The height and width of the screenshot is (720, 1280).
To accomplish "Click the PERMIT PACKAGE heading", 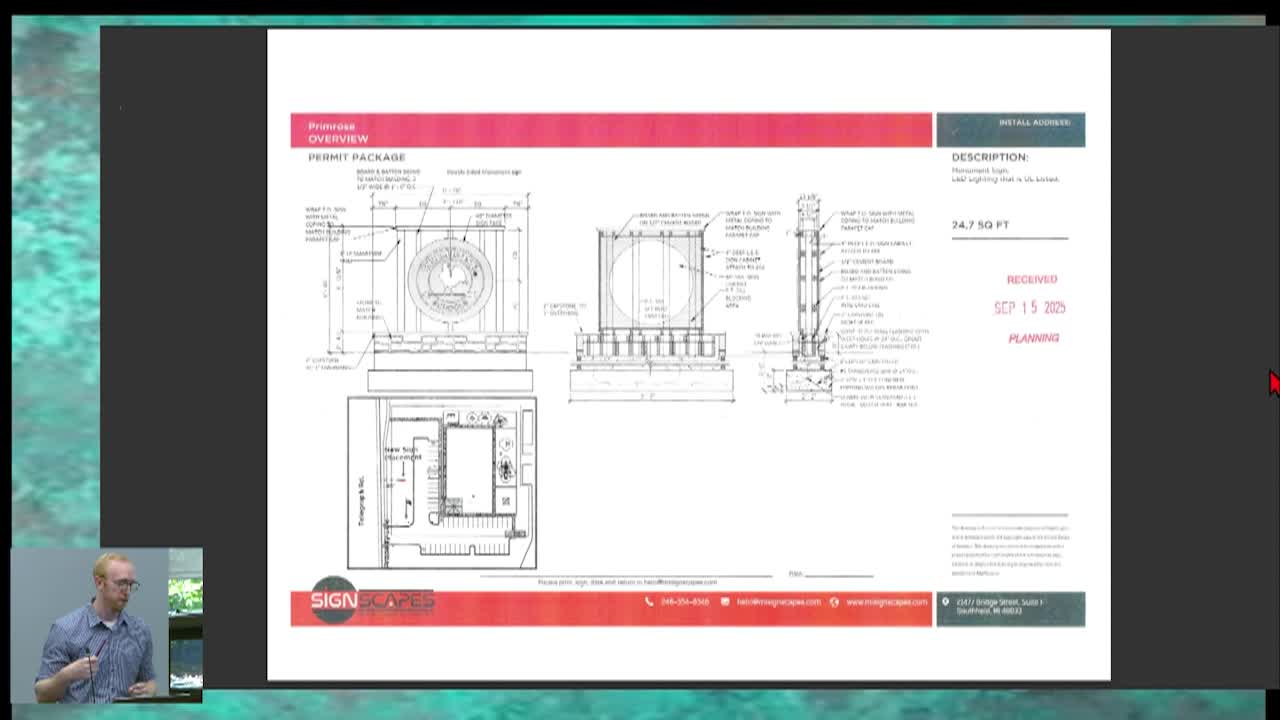I will click(356, 158).
